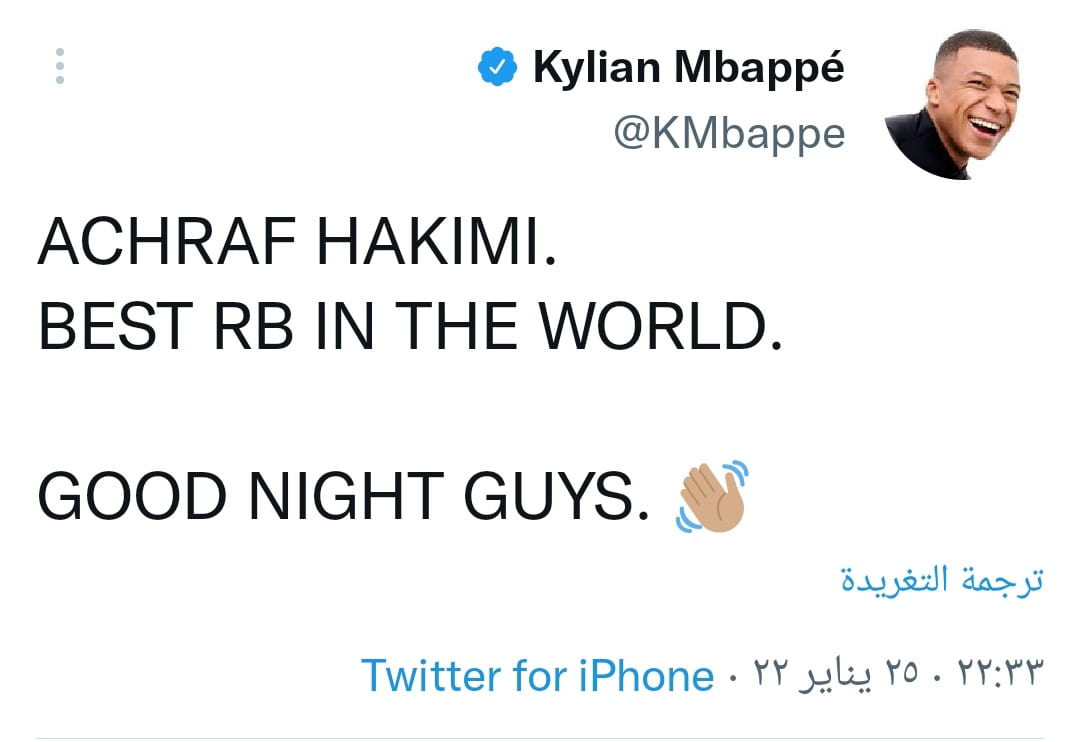Screen dimensions: 1080x742
Task: Click the blue verified badge
Action: [x=497, y=69]
